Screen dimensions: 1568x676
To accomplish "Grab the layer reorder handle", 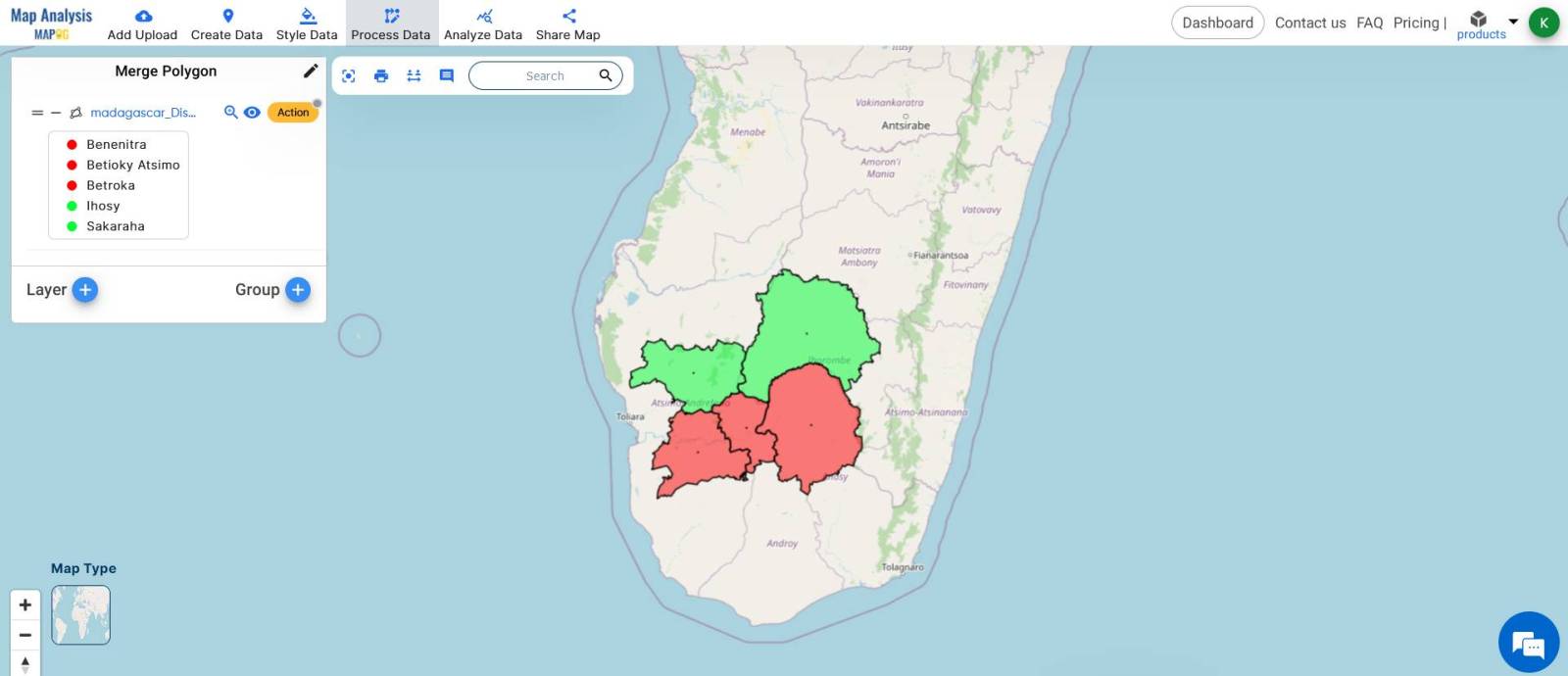I will pos(37,113).
